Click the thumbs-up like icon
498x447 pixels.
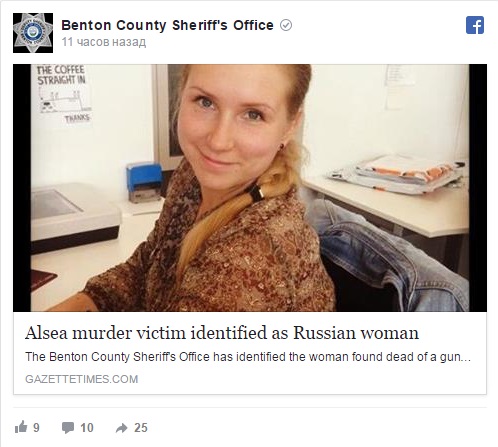(21, 427)
